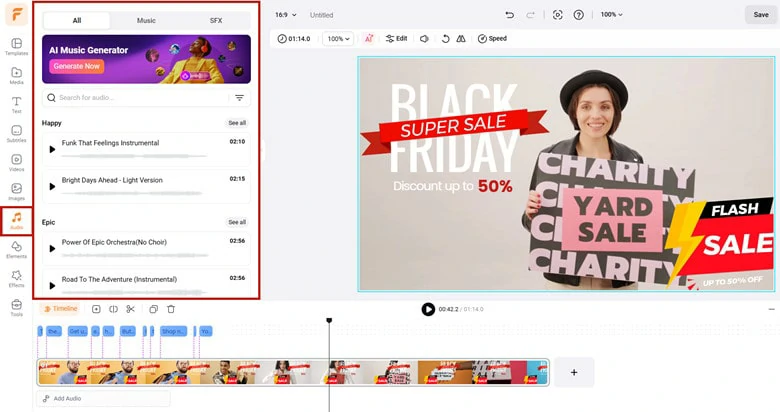The width and height of the screenshot is (780, 412).
Task: Open the help question mark icon
Action: 579,15
